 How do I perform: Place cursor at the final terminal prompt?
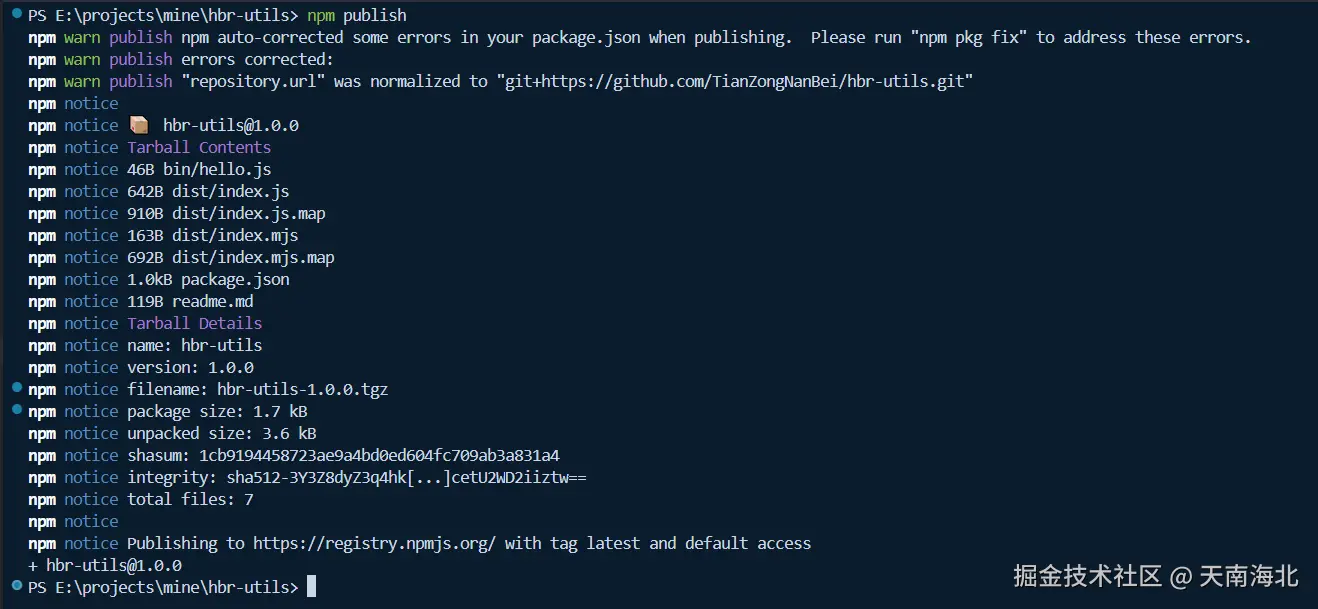(x=311, y=587)
